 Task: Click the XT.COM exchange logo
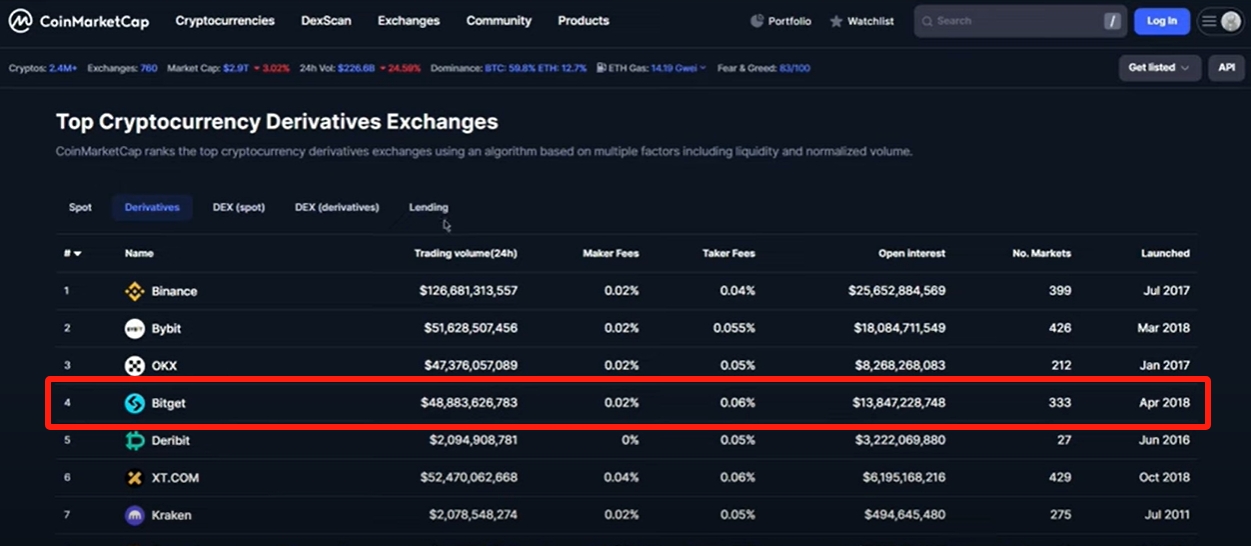click(x=134, y=478)
